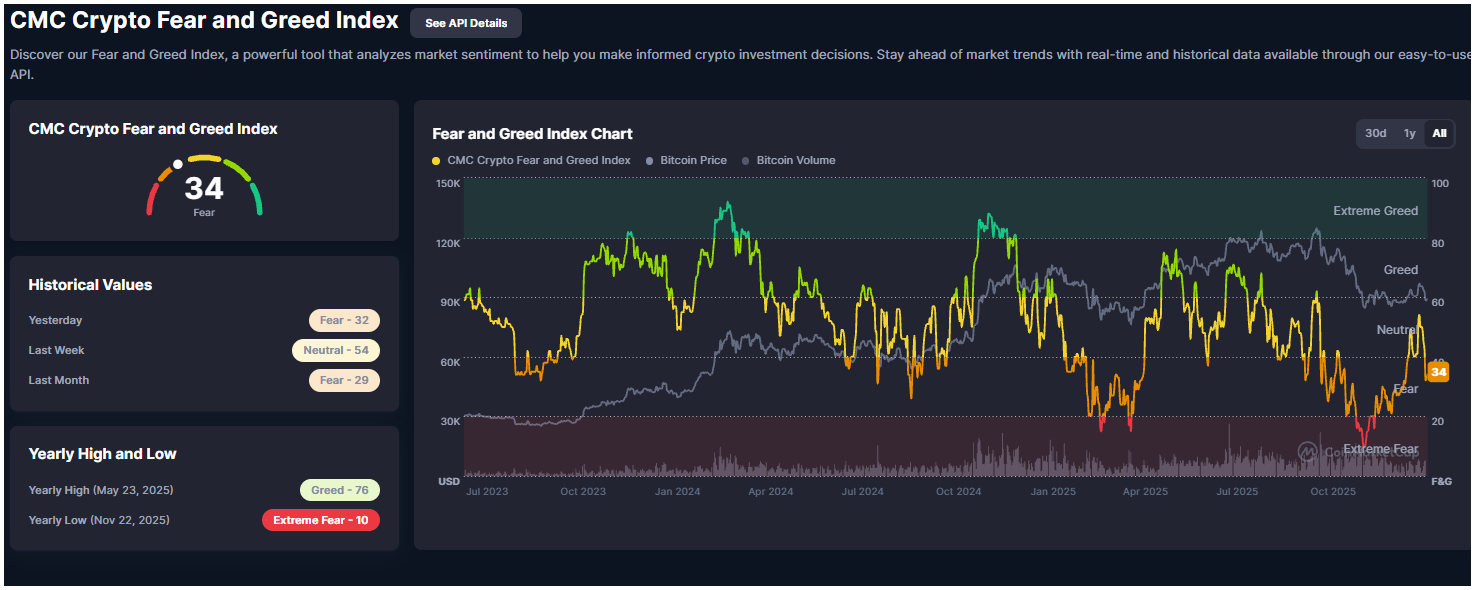Switch chart range to 1y
The height and width of the screenshot is (590, 1475).
click(1409, 134)
